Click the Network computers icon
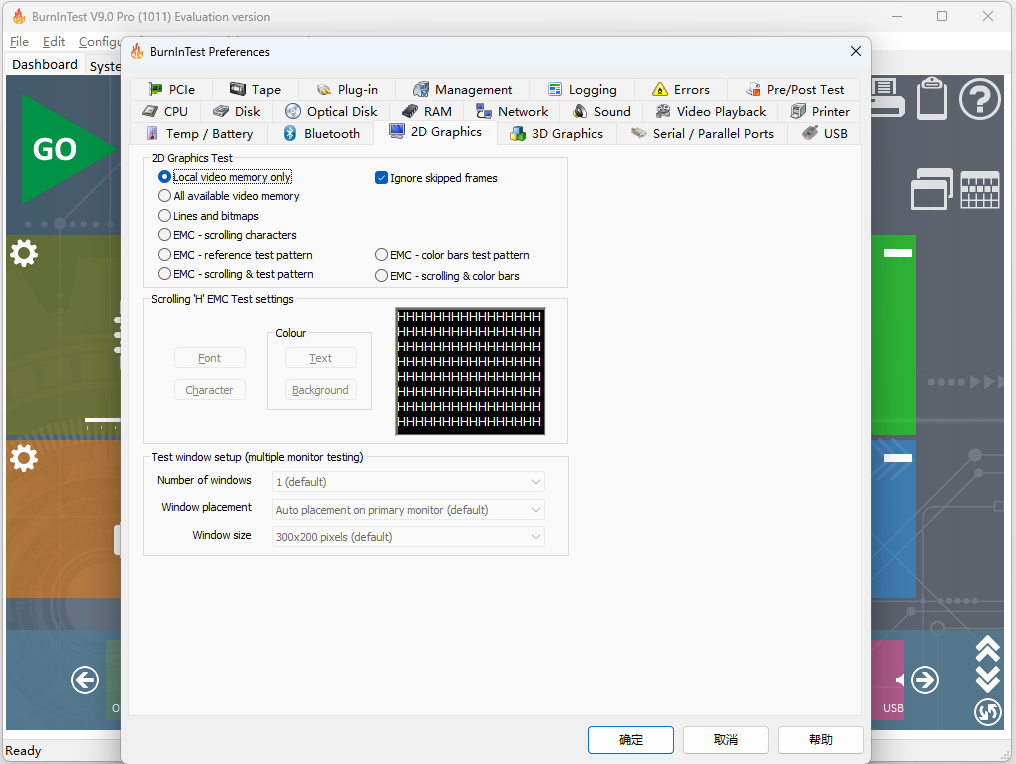 pos(483,111)
